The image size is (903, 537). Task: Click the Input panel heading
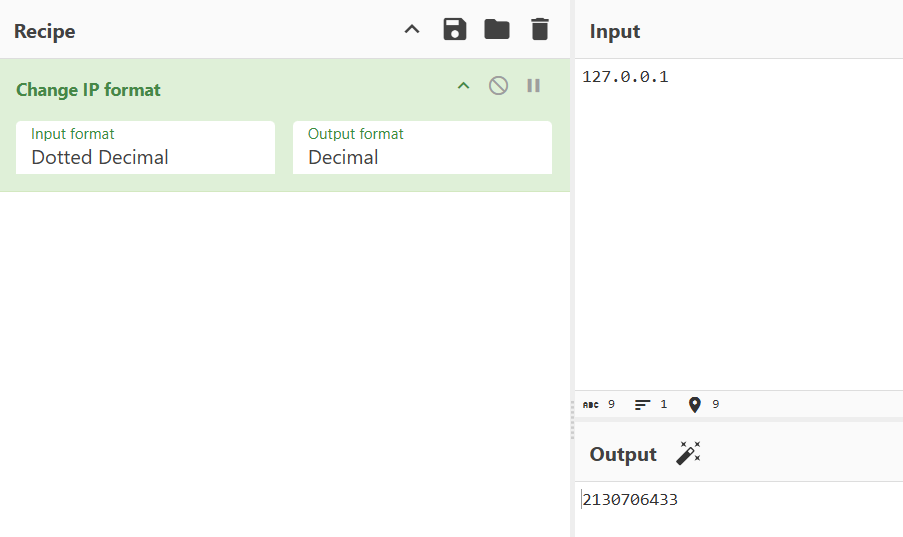pyautogui.click(x=615, y=31)
